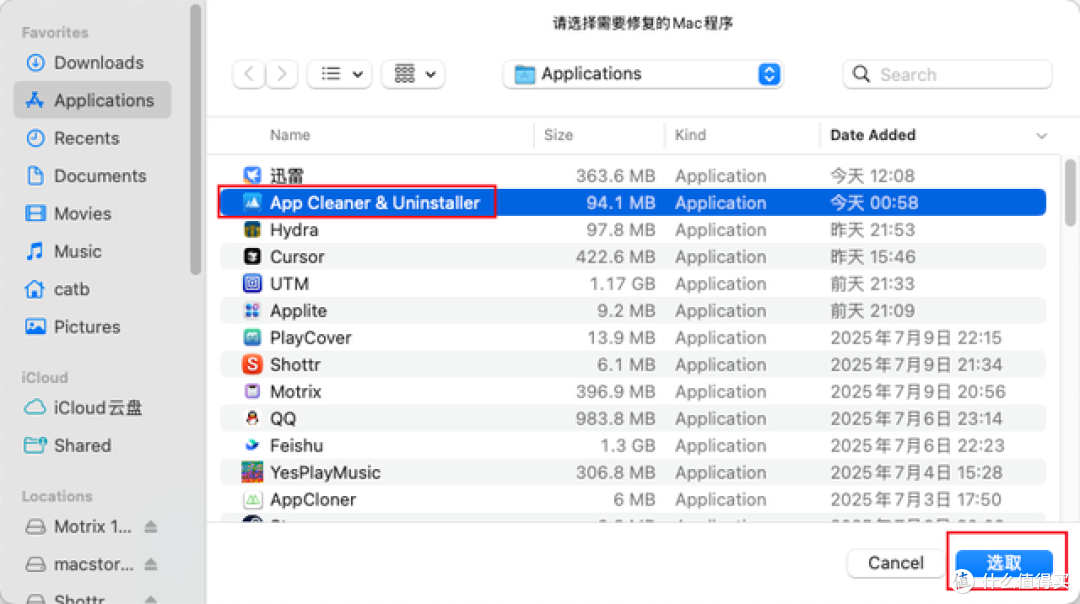The width and height of the screenshot is (1080, 604).
Task: Click the size "422.6 MB" for Cursor
Action: (615, 256)
